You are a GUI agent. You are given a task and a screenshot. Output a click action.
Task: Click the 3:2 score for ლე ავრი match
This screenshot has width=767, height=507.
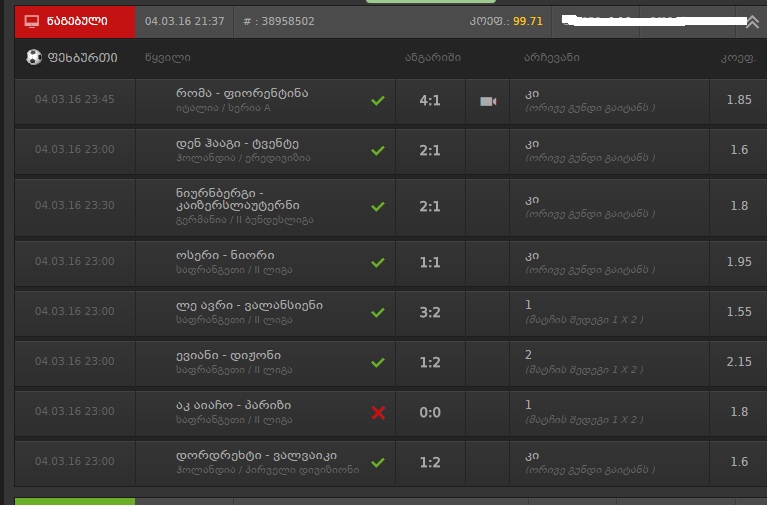click(430, 313)
